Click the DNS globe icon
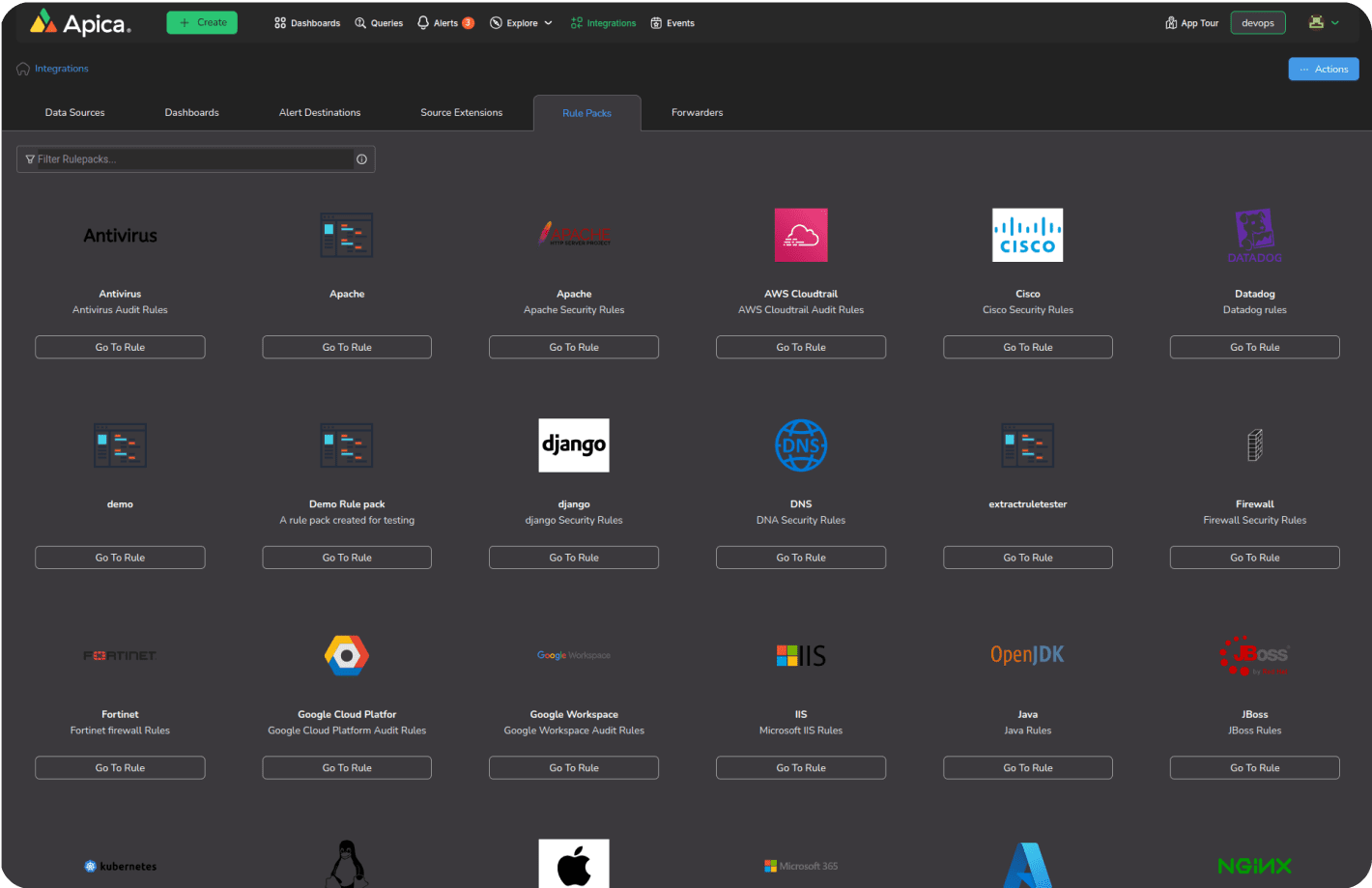This screenshot has width=1372, height=888. [x=801, y=445]
